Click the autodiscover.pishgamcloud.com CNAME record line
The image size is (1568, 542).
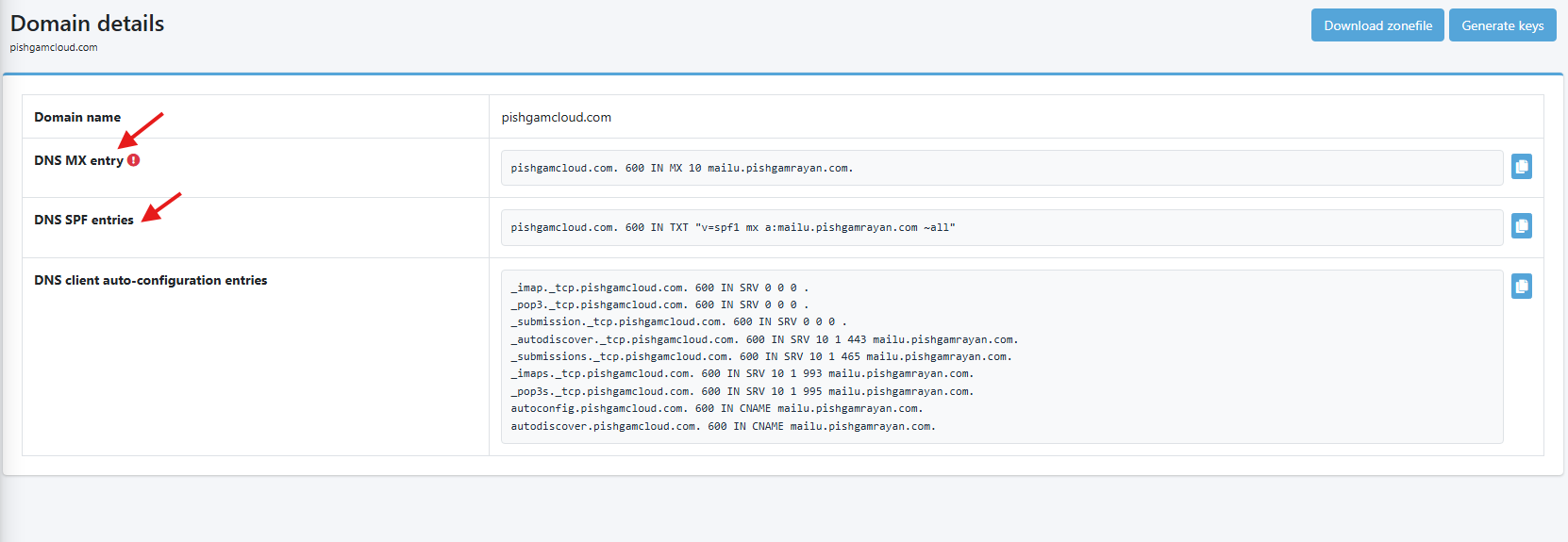point(723,426)
